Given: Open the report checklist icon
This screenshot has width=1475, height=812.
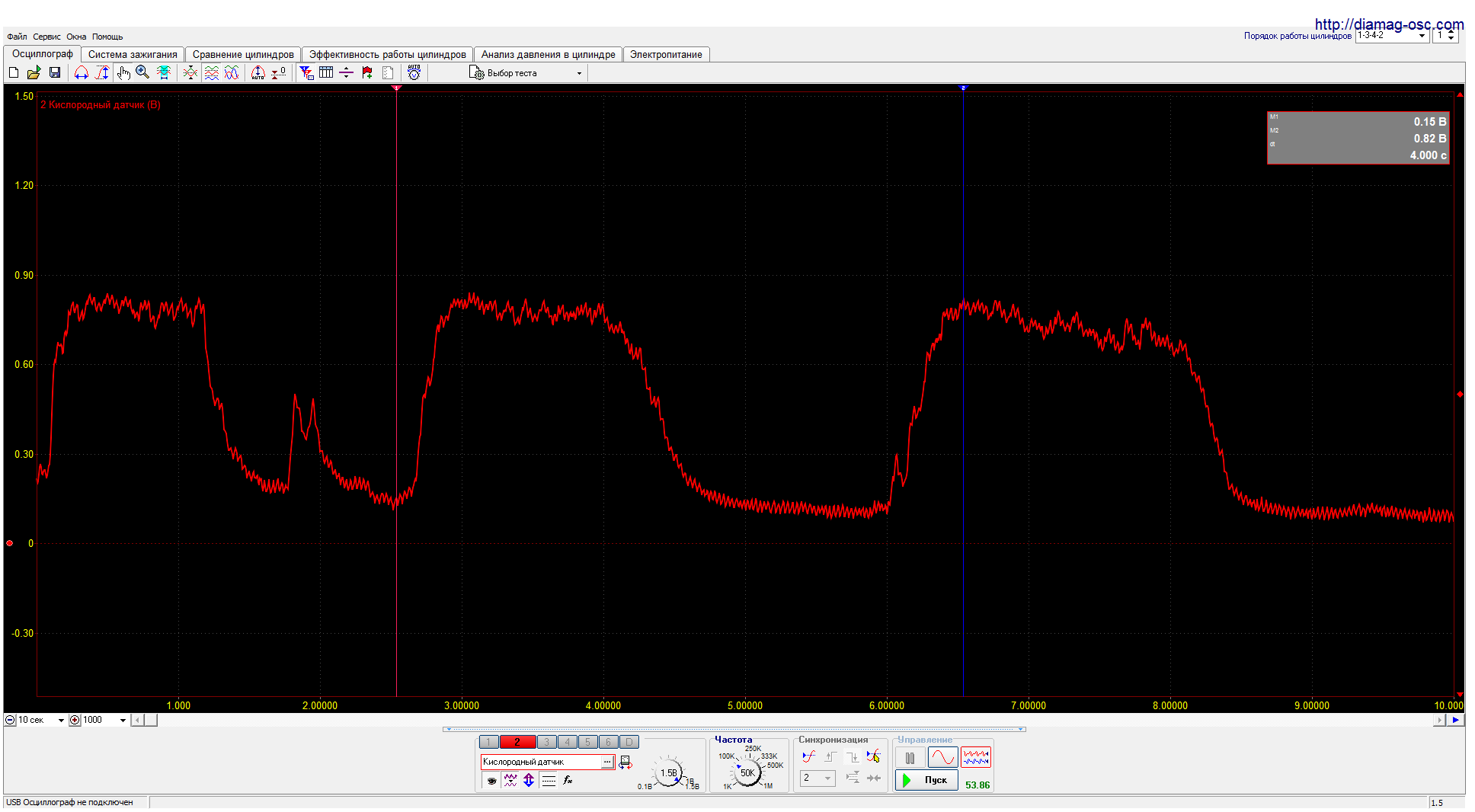Looking at the screenshot, I should point(388,72).
